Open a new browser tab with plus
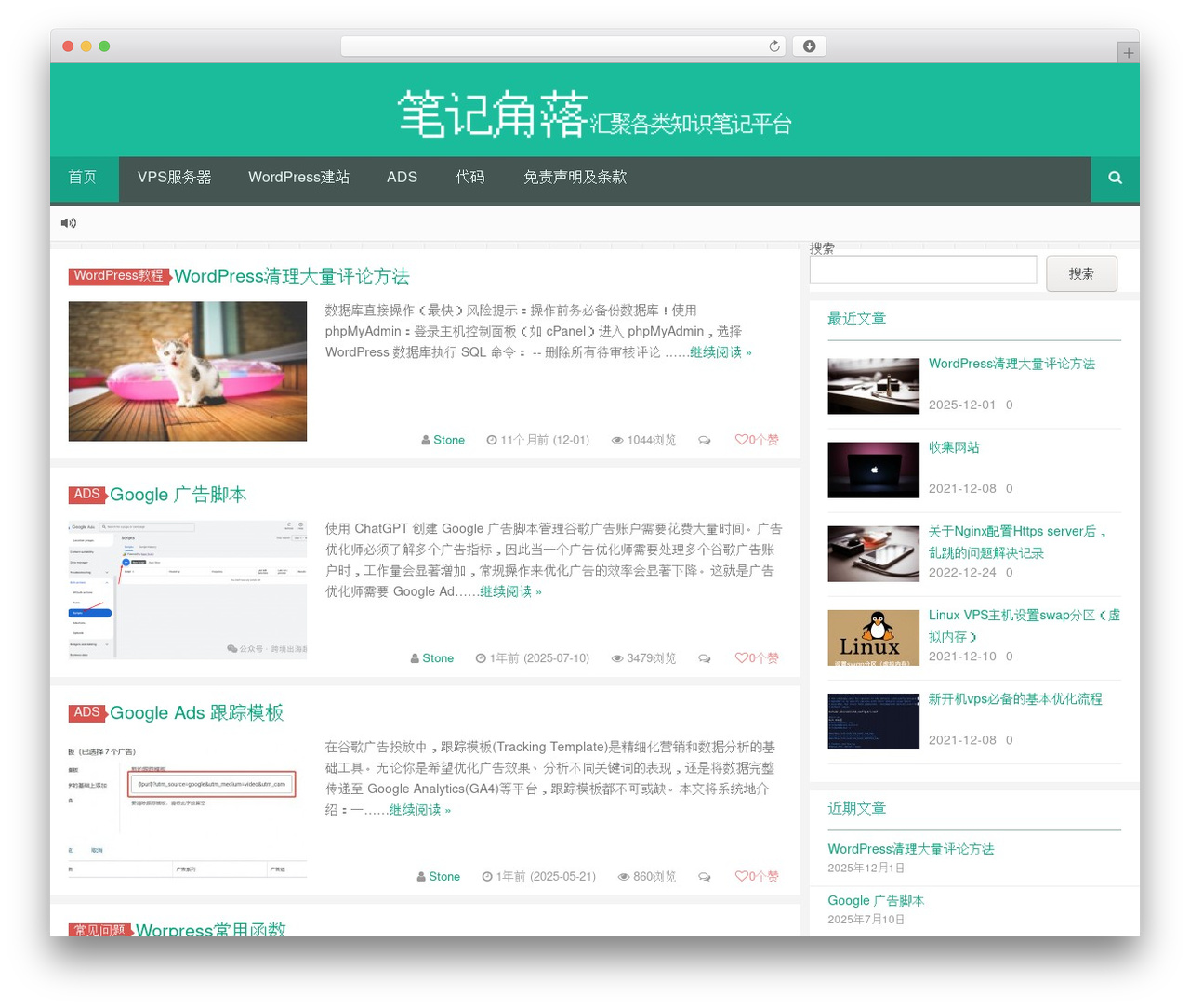This screenshot has height=1008, width=1190. click(x=1128, y=53)
